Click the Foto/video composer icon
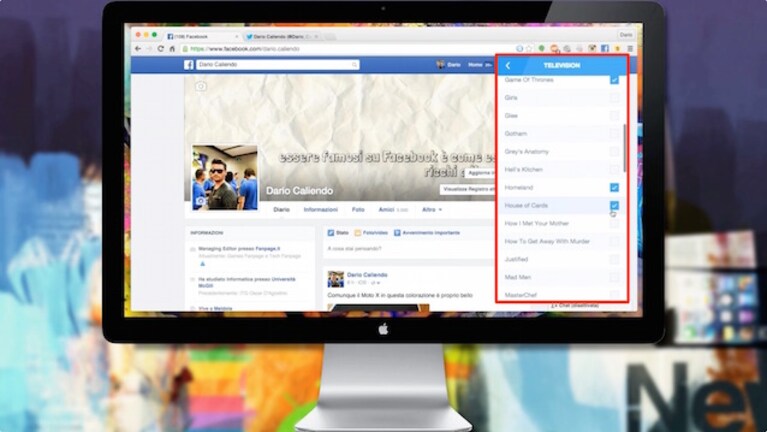767x432 pixels. [358, 233]
